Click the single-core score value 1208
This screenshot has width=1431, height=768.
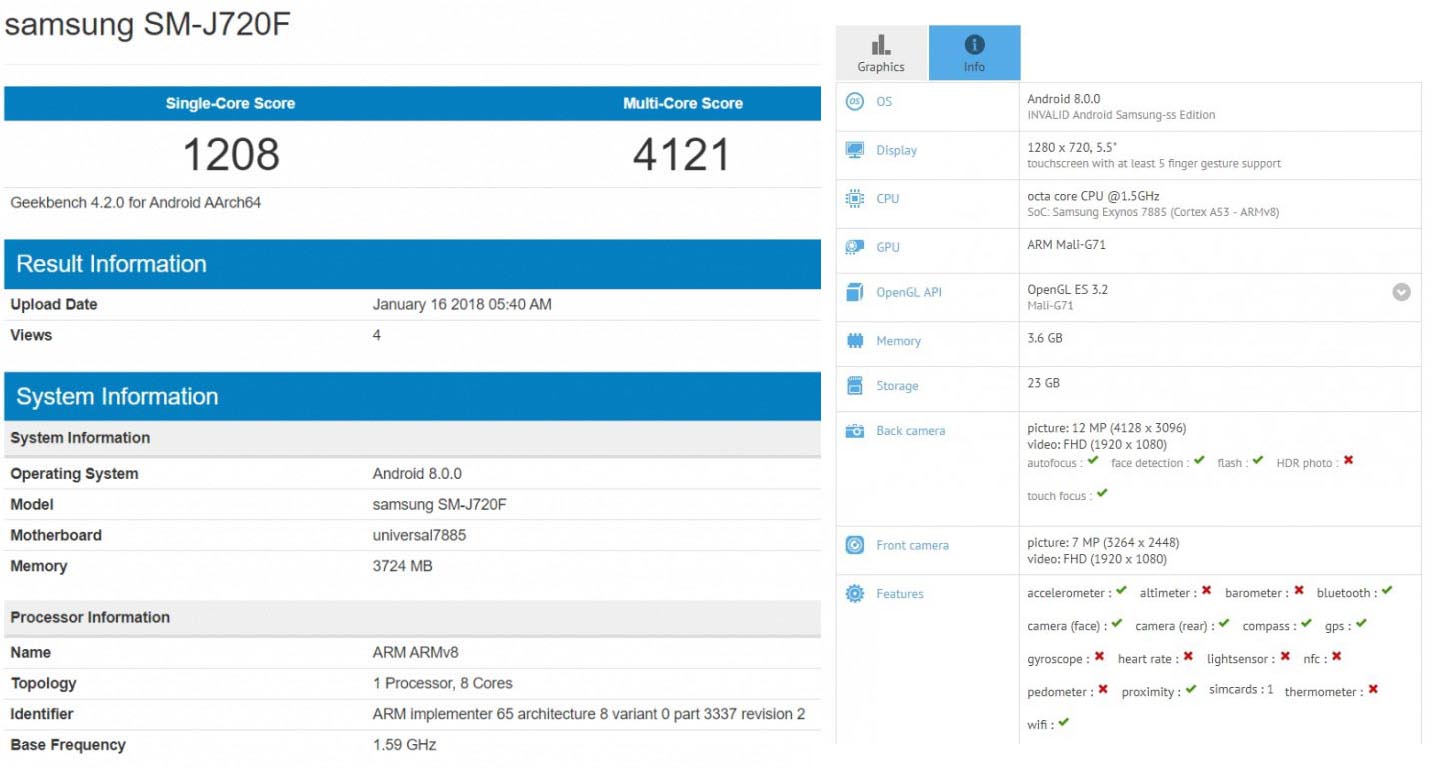pyautogui.click(x=231, y=154)
